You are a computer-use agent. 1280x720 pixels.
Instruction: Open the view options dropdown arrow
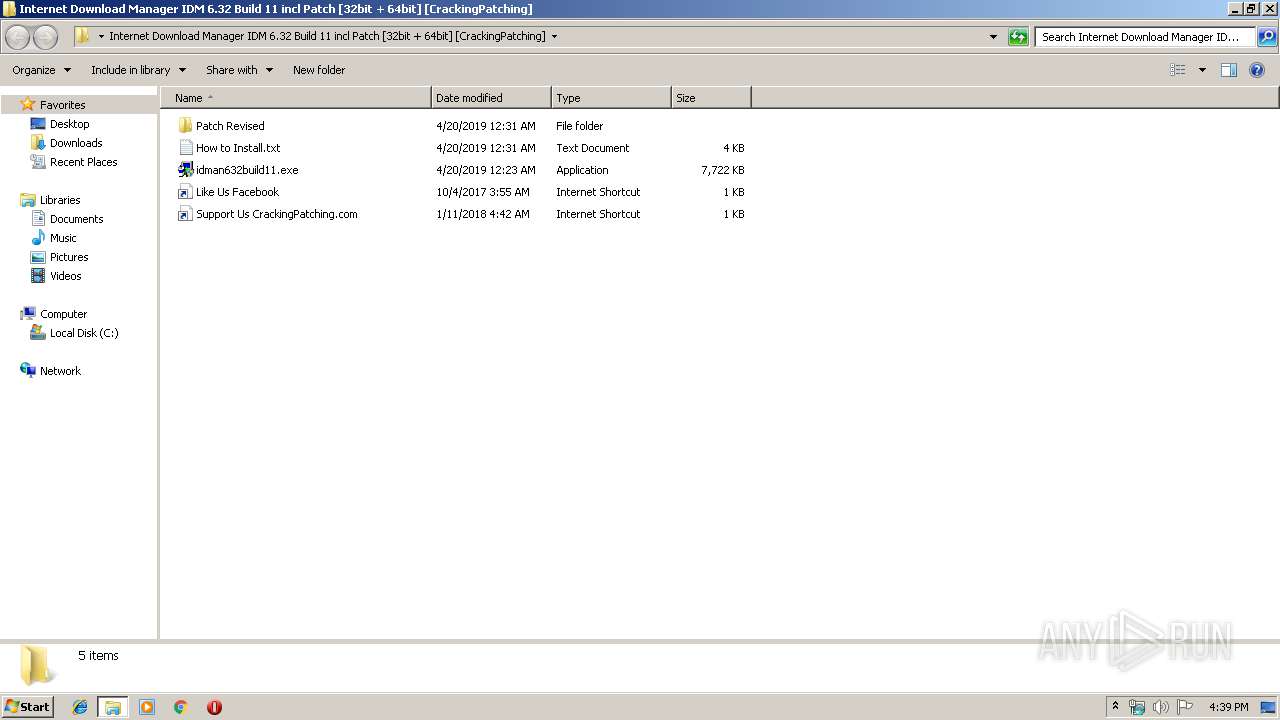(1202, 70)
